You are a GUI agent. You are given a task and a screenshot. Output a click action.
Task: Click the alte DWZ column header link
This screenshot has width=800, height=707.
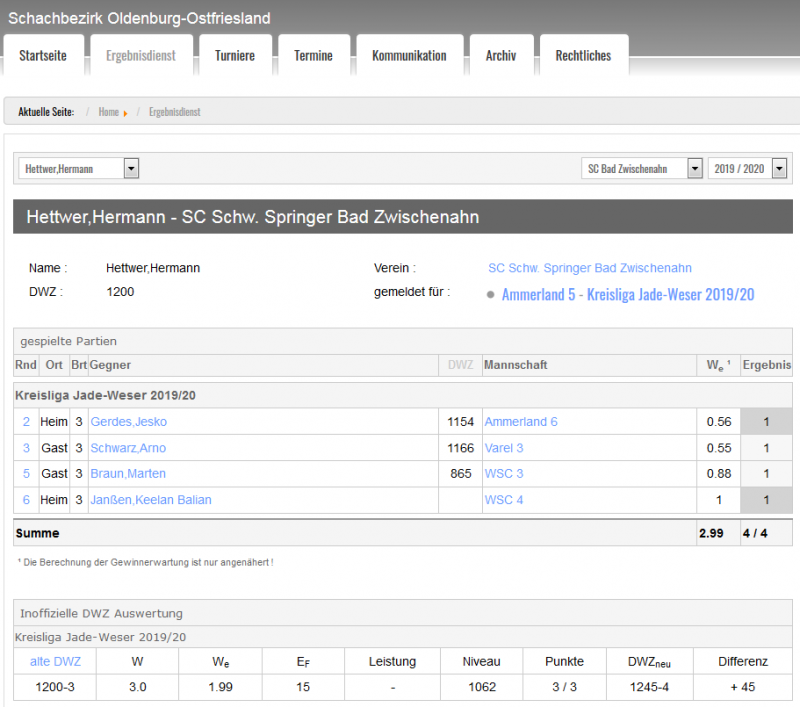[55, 662]
